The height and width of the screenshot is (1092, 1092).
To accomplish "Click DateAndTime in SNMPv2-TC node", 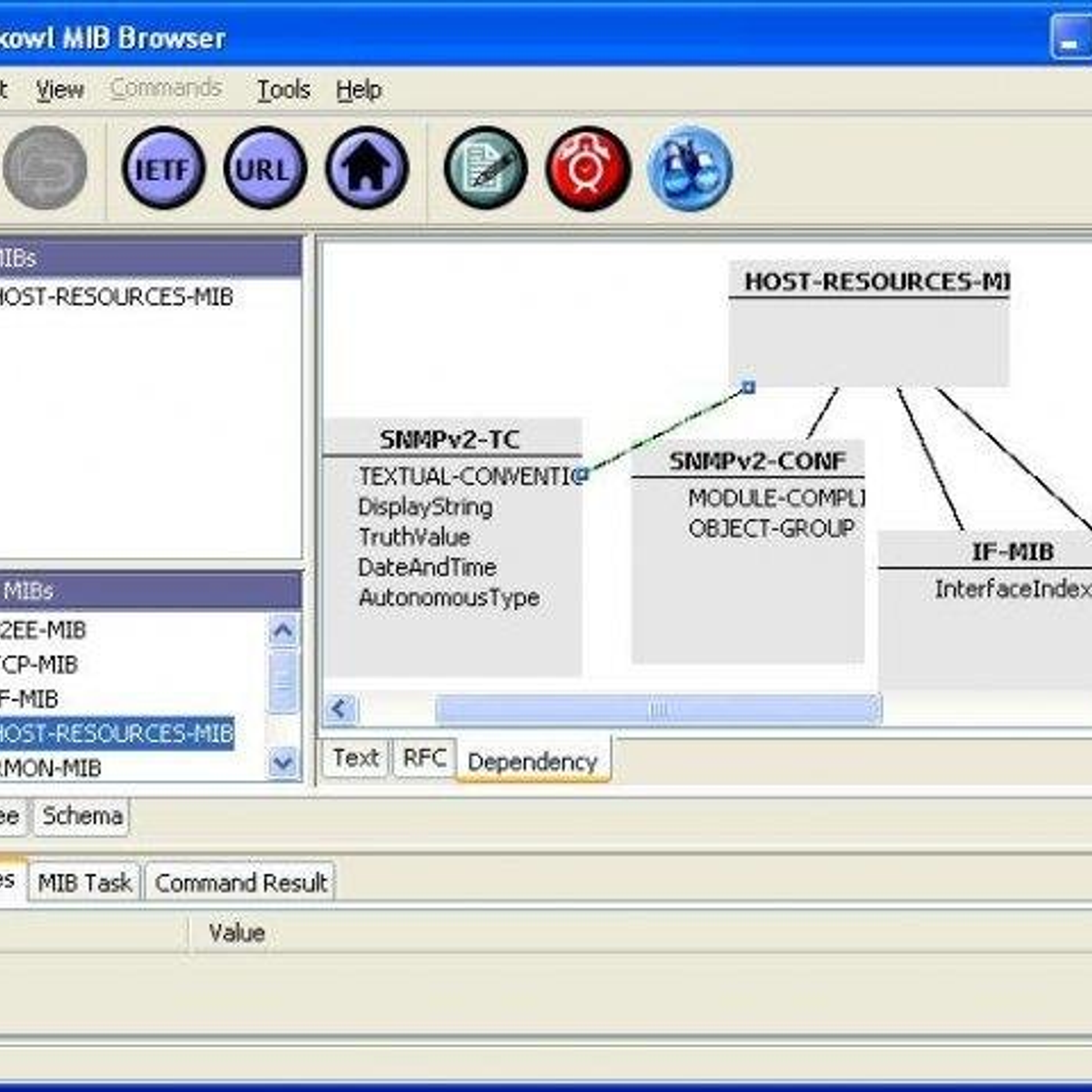I will pos(427,567).
